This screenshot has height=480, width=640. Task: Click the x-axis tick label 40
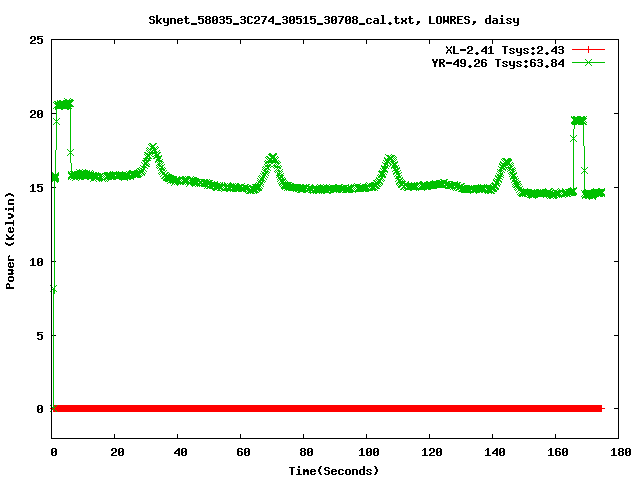(x=180, y=452)
